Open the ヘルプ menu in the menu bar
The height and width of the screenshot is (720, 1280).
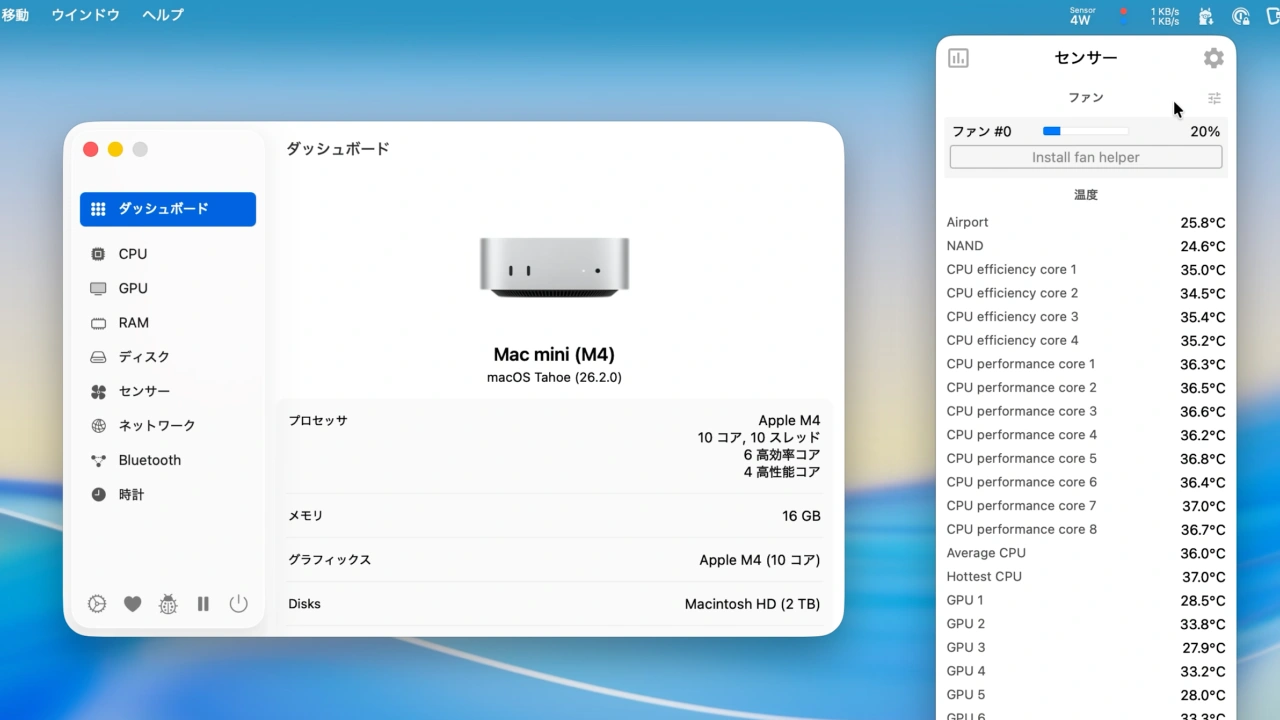point(162,15)
